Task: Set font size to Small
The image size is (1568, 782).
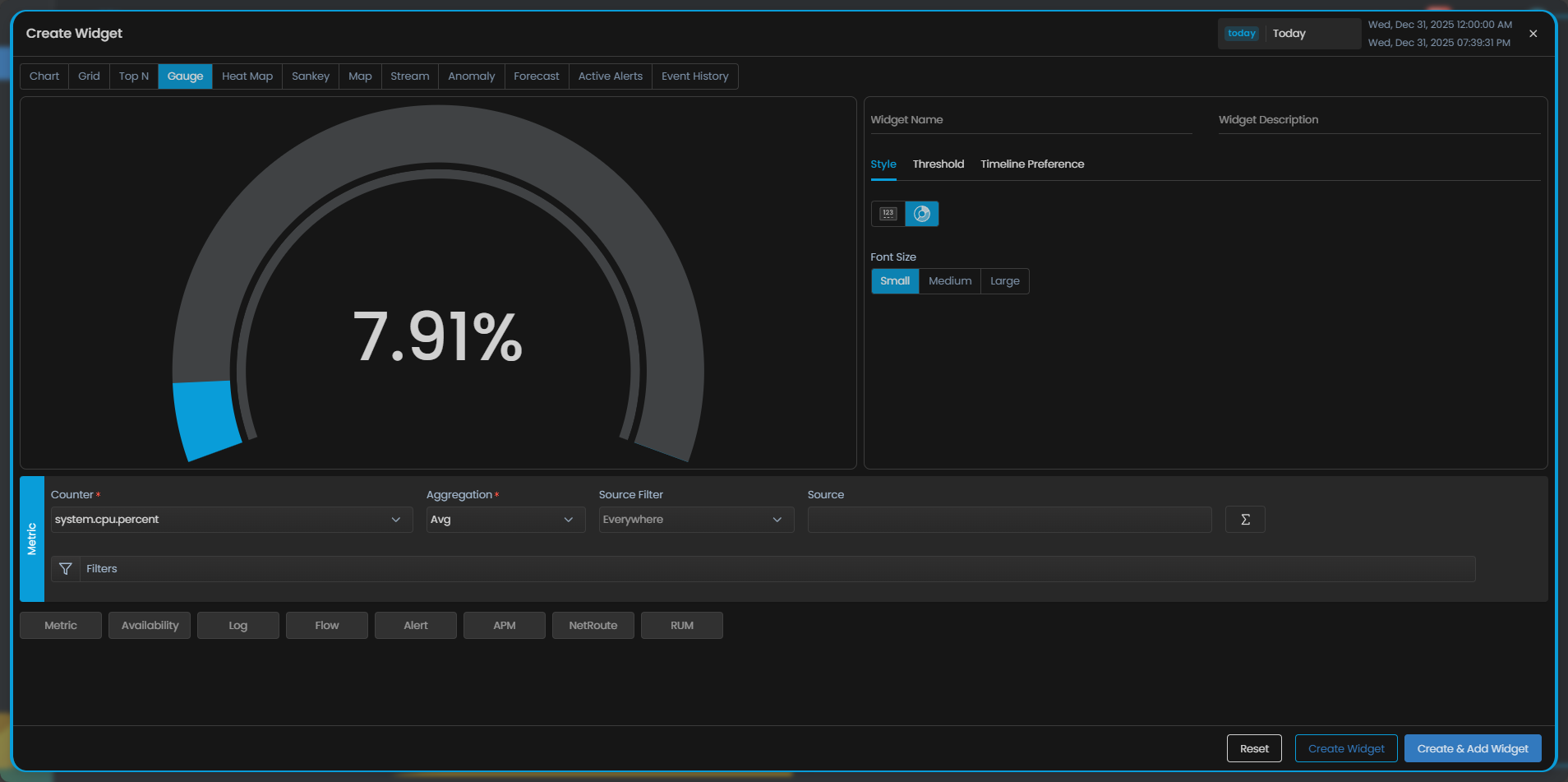Action: (x=894, y=281)
